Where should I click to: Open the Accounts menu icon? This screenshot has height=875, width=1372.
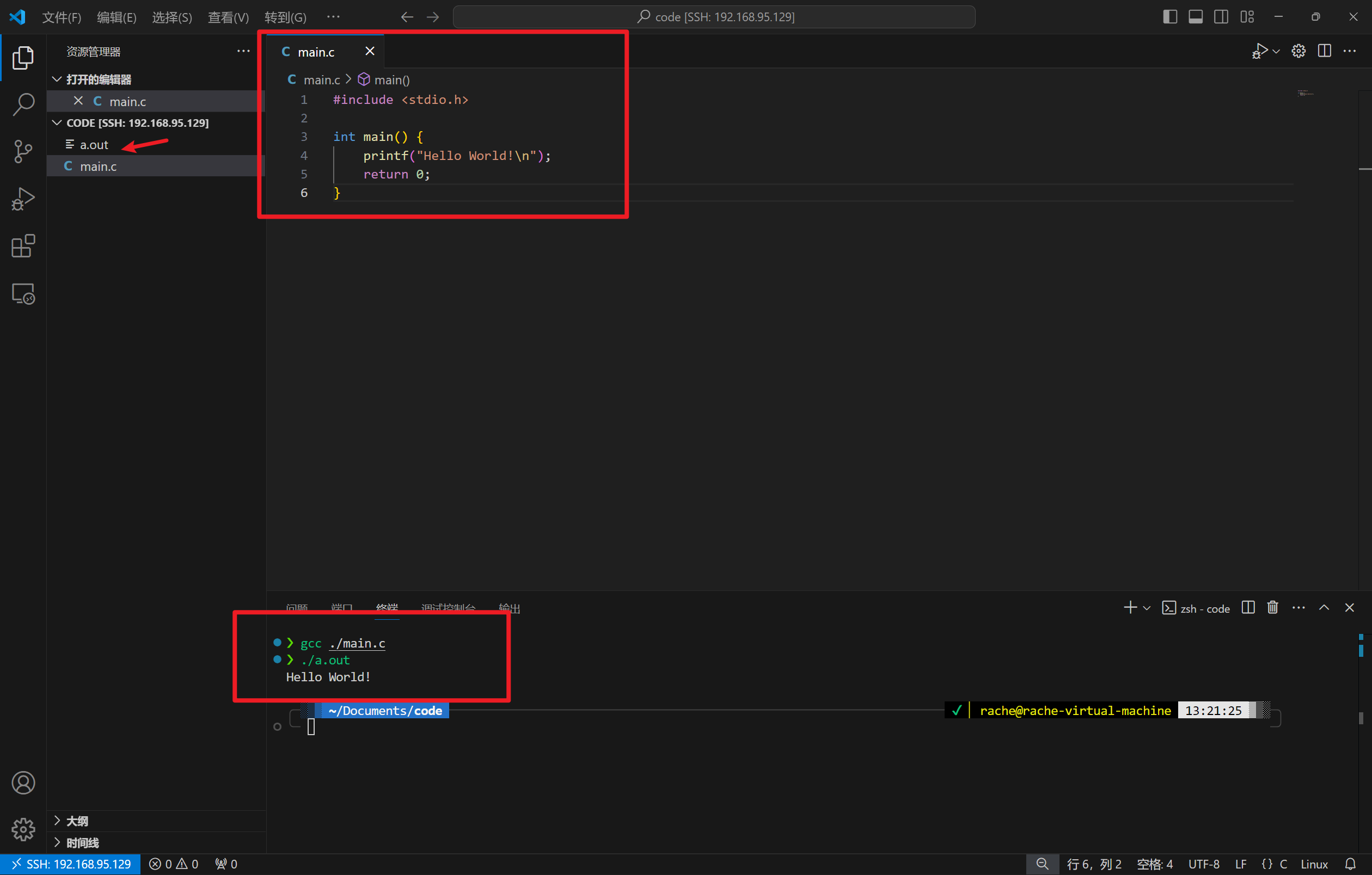[23, 783]
